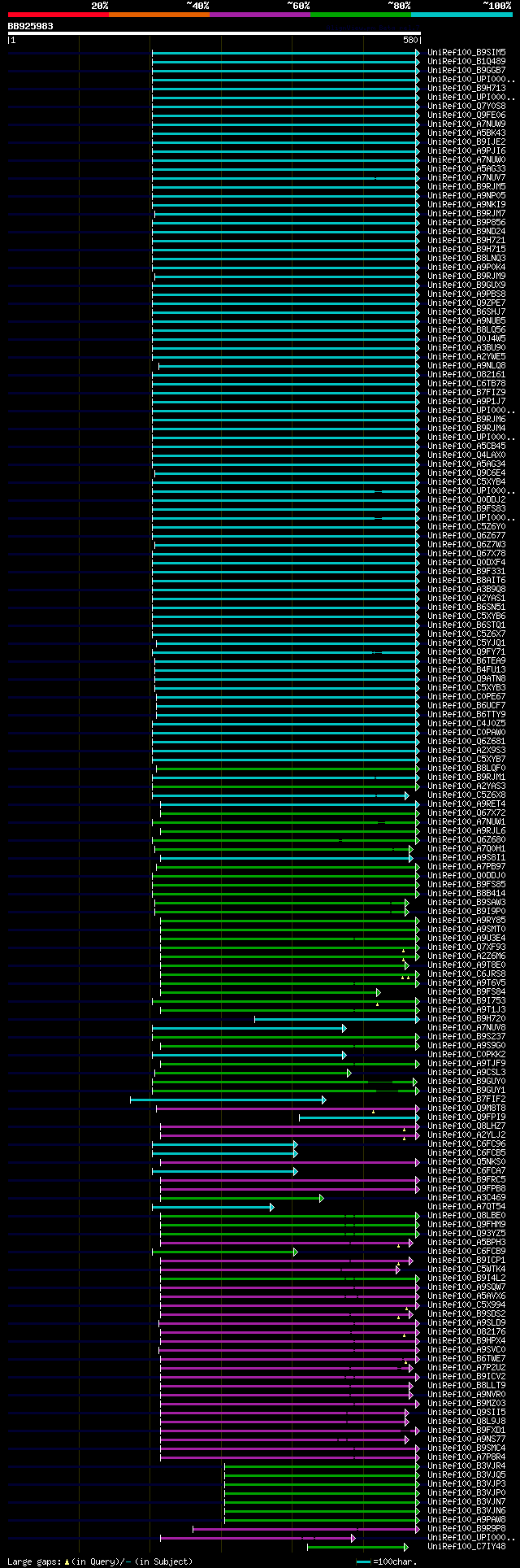Select the UniRef100_Q9FPI9 label
The image size is (520, 1568).
click(466, 1117)
